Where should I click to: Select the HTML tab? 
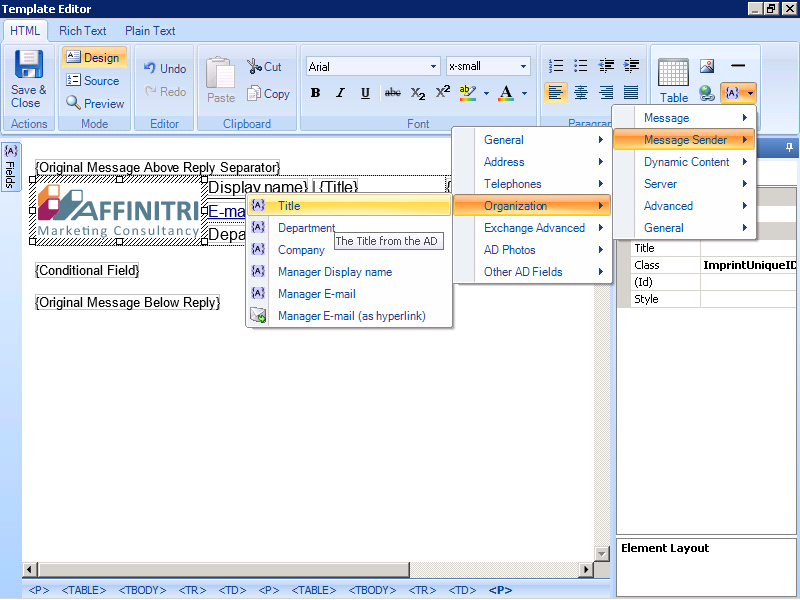point(25,31)
